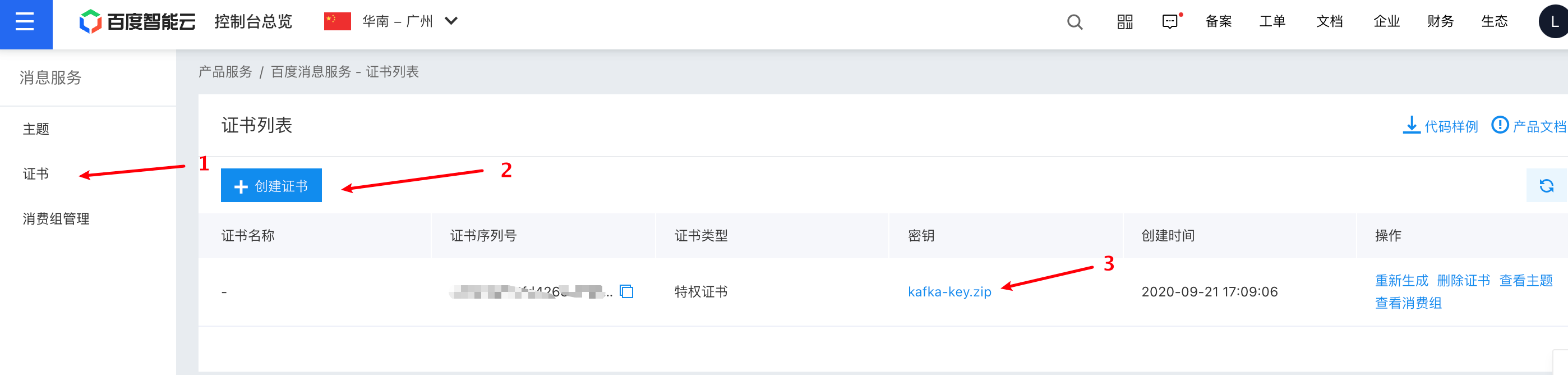This screenshot has height=375, width=1568.
Task: Click 重新生成 for the certificate
Action: [1401, 281]
